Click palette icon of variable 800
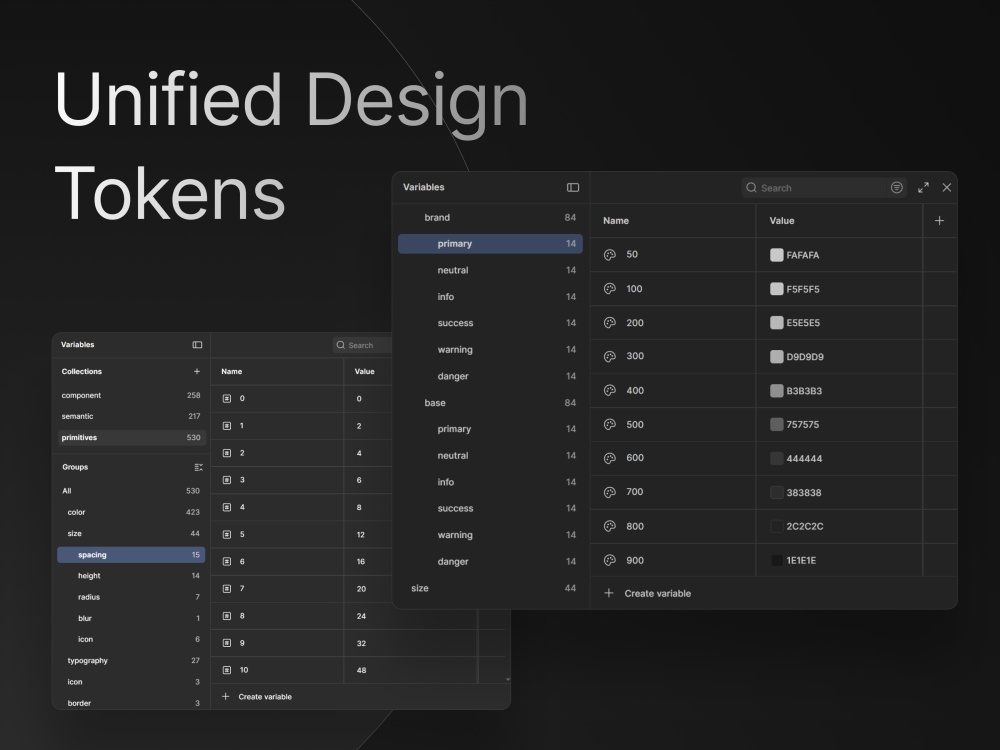1000x750 pixels. tap(610, 526)
